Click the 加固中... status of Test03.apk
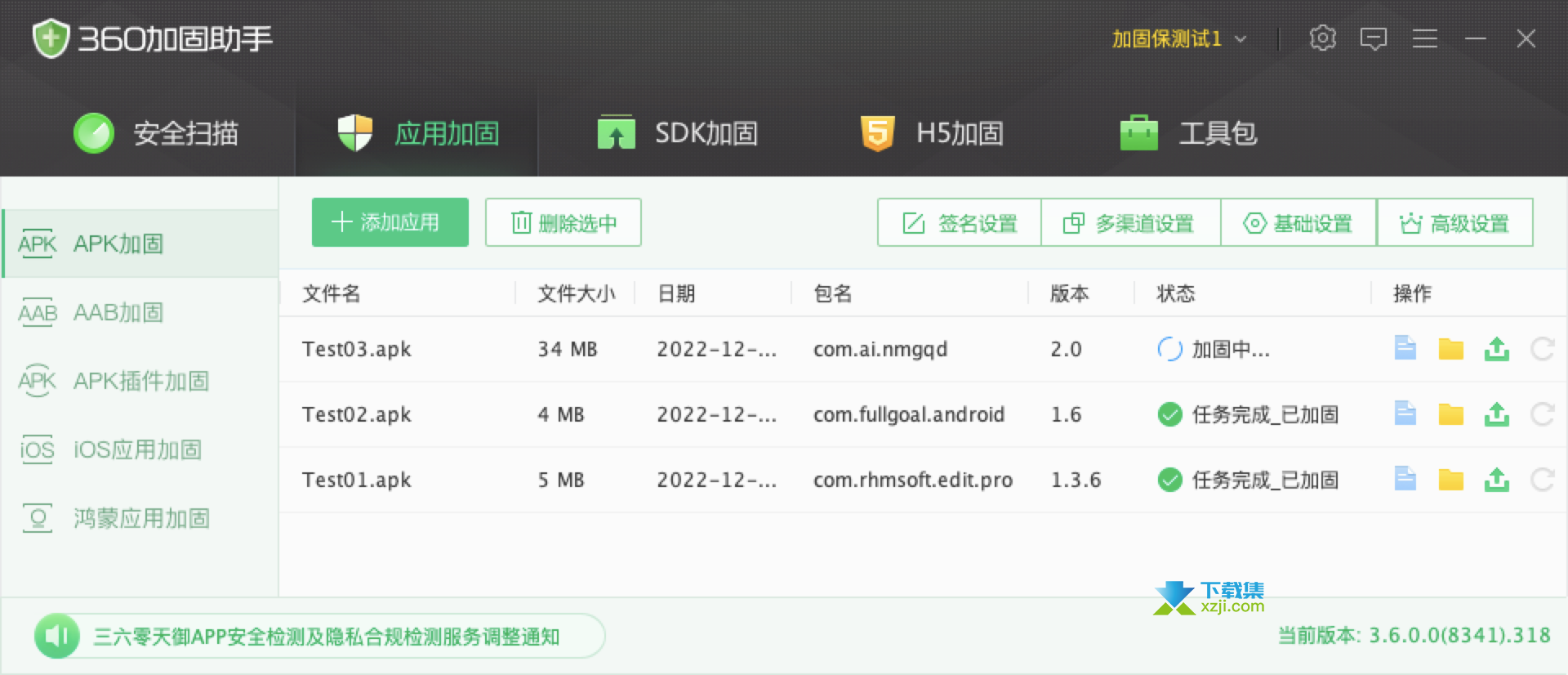Viewport: 1568px width, 675px height. tap(1214, 349)
